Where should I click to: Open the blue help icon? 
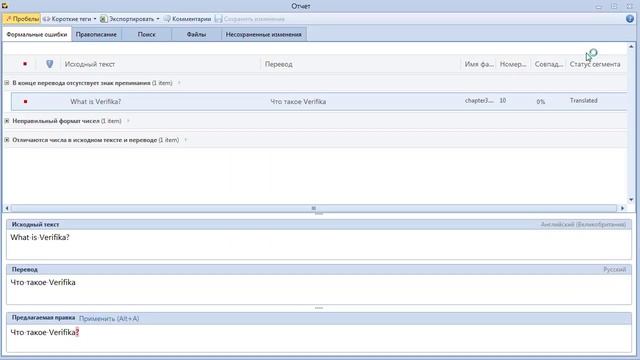coord(630,19)
